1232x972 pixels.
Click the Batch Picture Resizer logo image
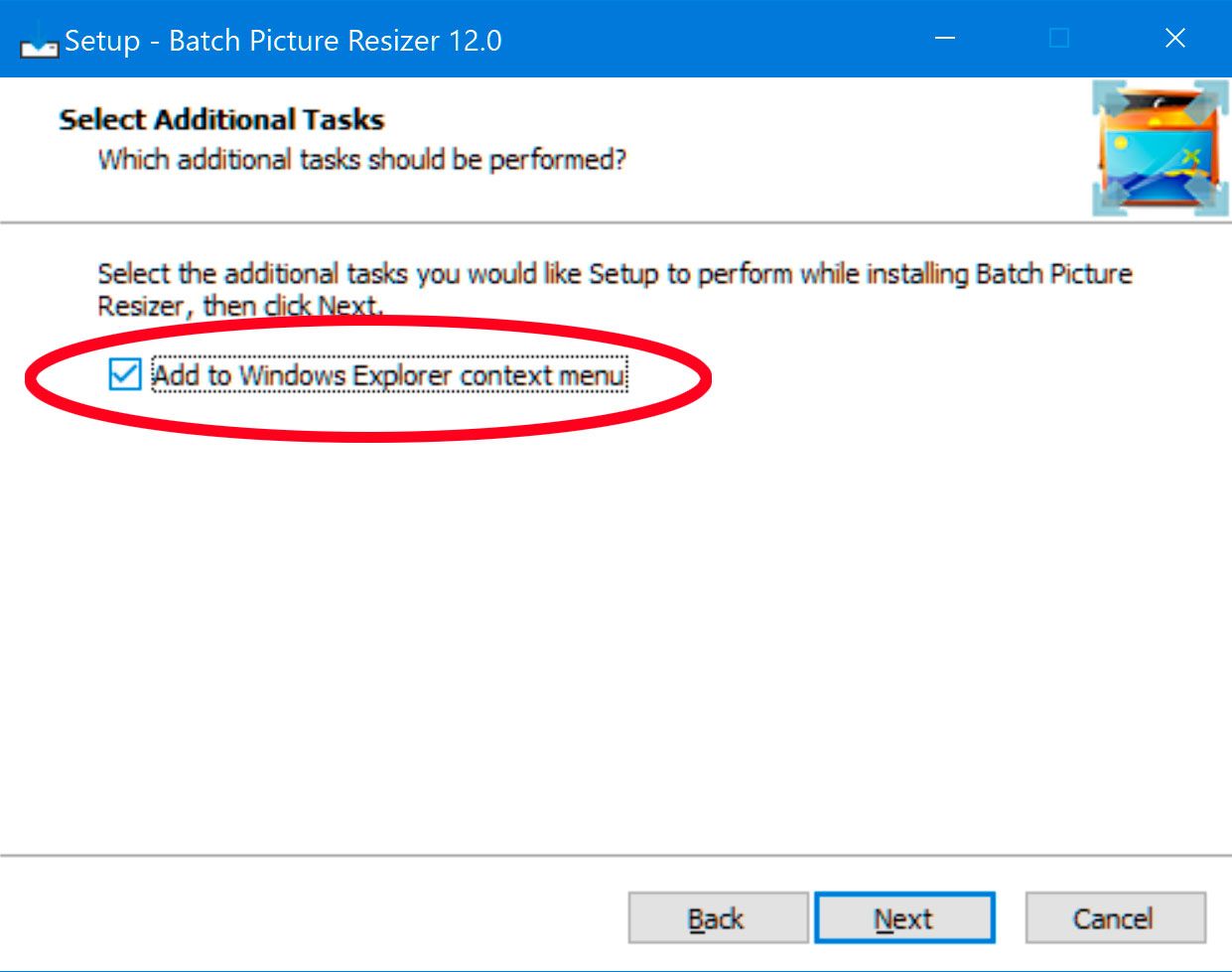coord(1161,149)
